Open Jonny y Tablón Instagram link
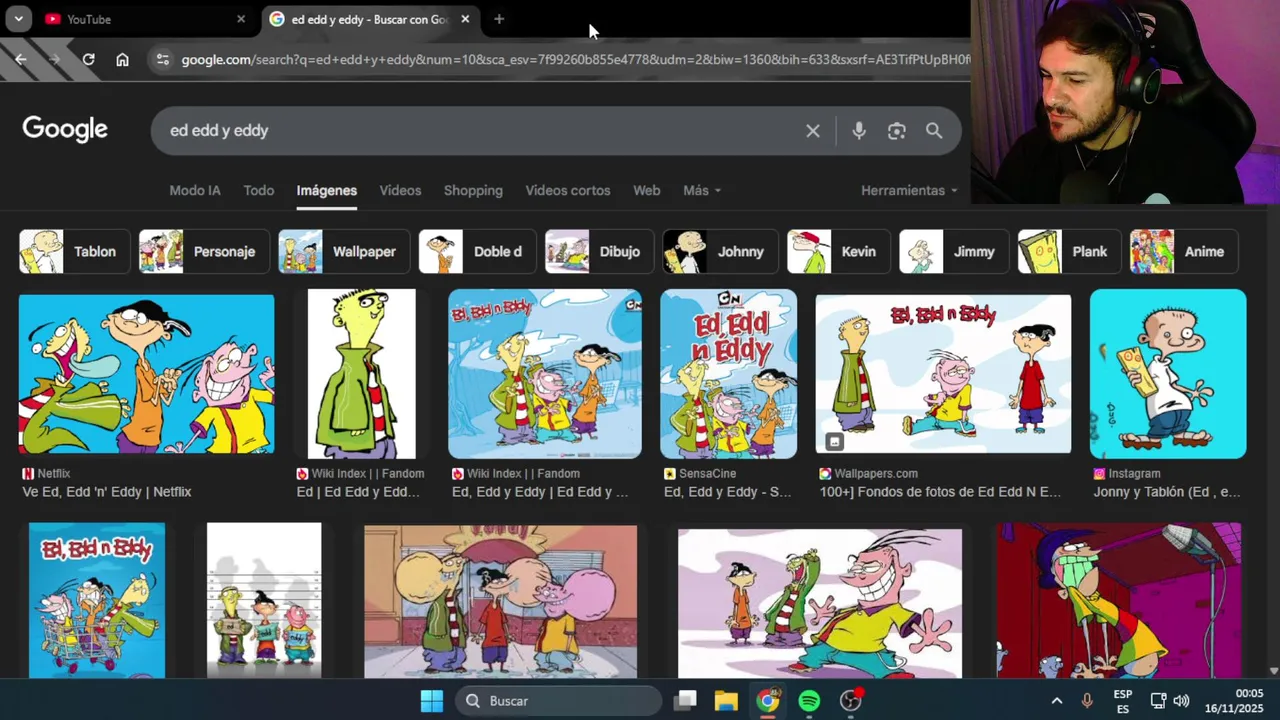This screenshot has width=1280, height=720. [x=1167, y=492]
